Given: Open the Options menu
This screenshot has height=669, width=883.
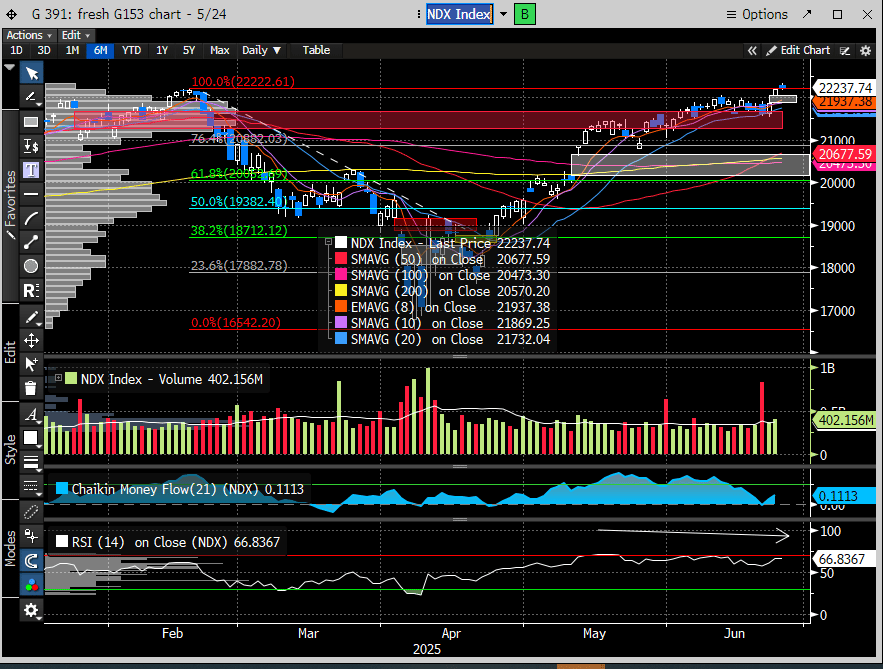Looking at the screenshot, I should coord(757,14).
